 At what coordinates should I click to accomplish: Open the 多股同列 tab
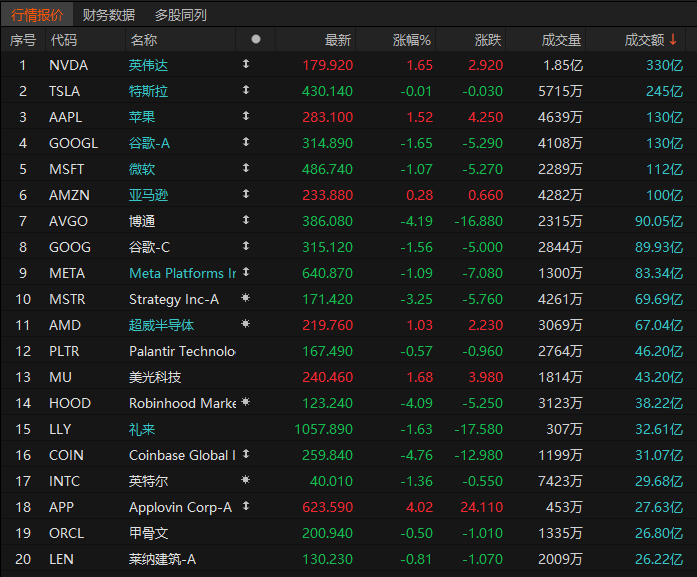[x=181, y=15]
